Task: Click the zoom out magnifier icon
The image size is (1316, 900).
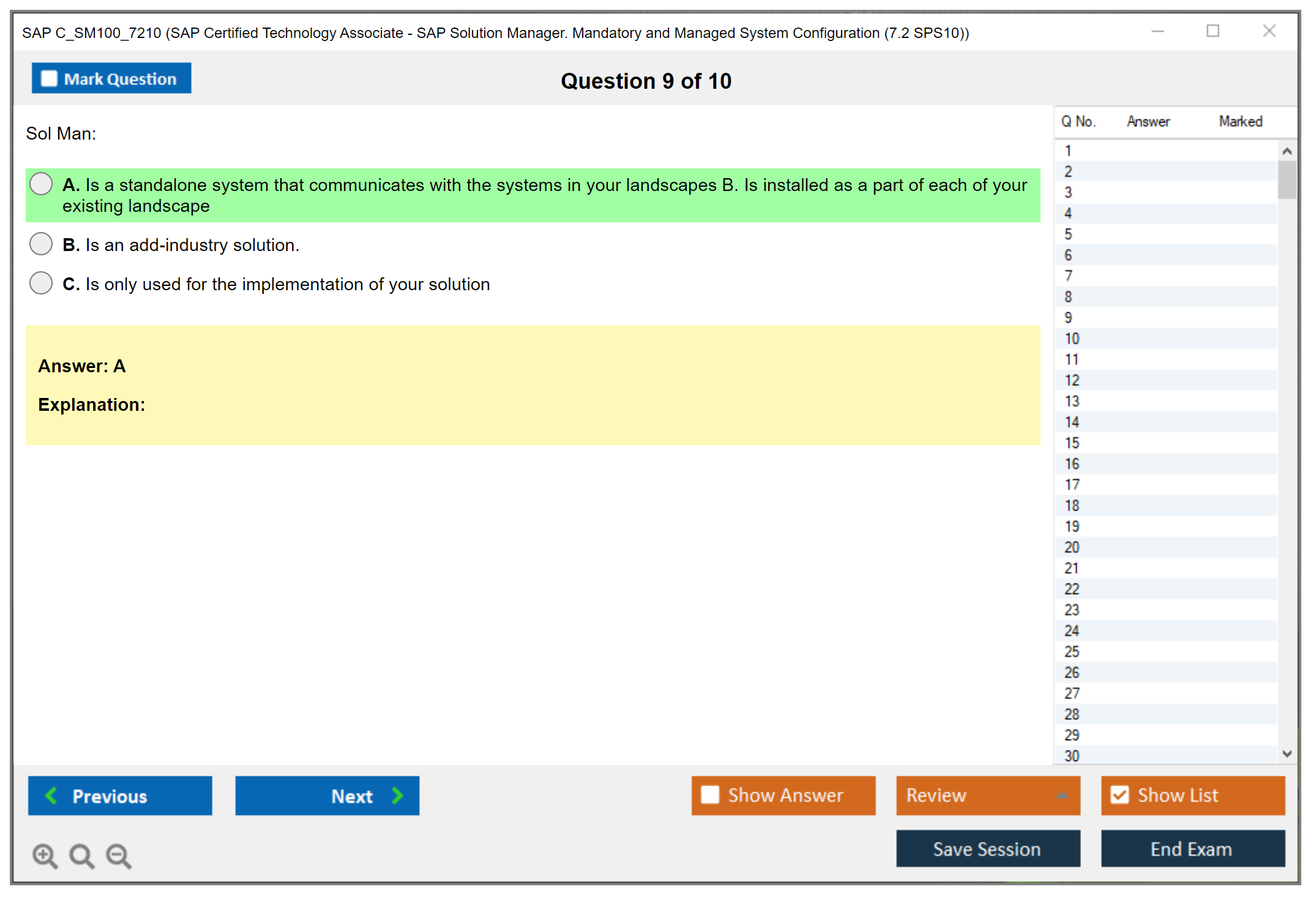Action: (119, 855)
